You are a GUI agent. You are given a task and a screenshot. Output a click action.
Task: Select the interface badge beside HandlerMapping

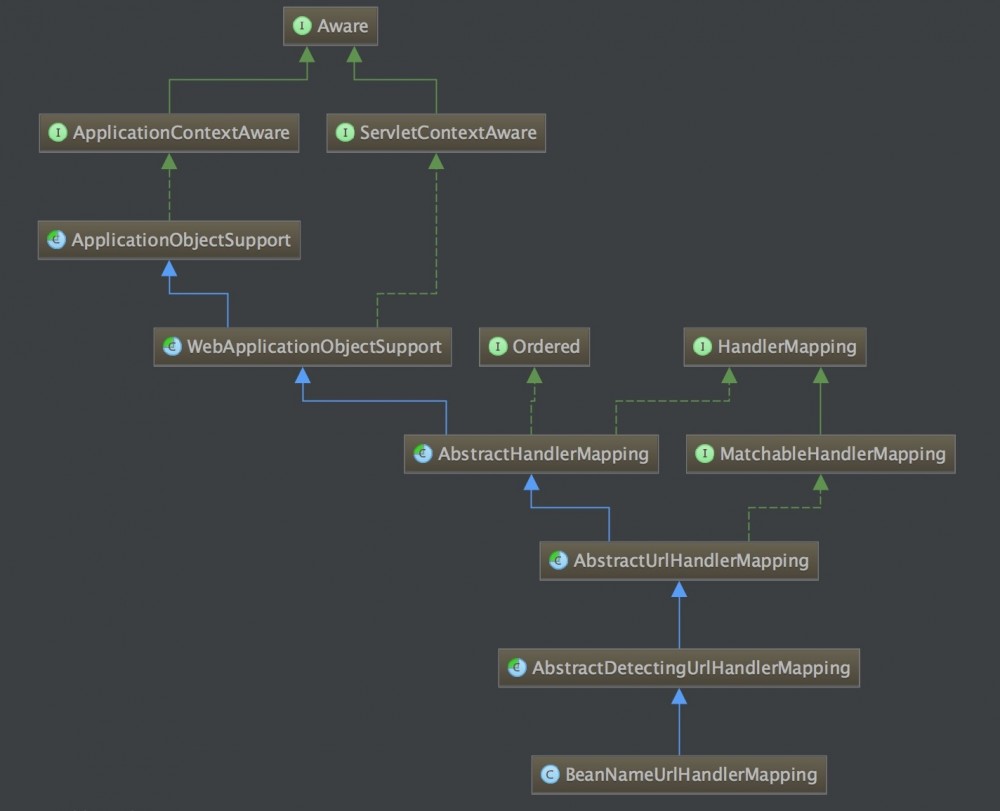[700, 347]
